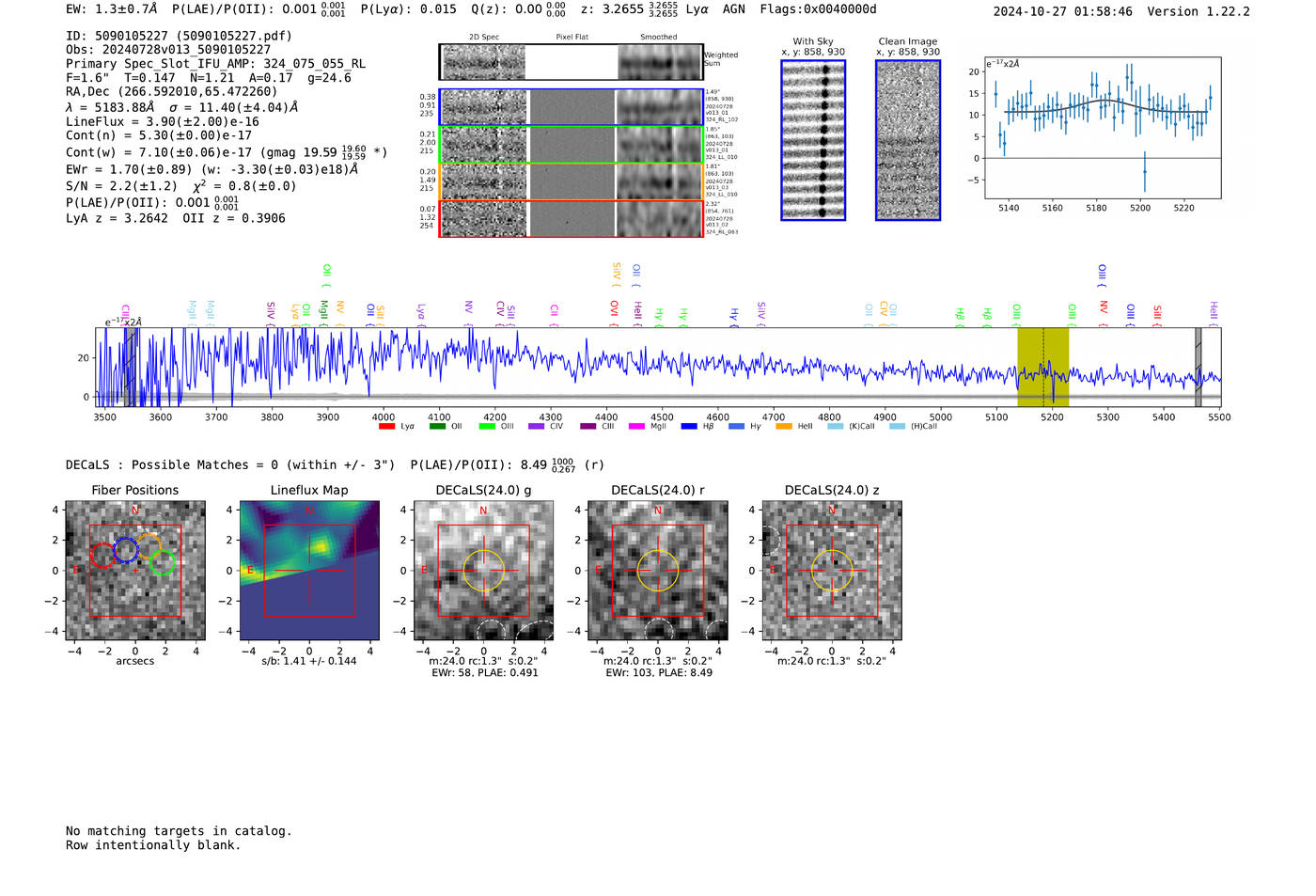Screen dimensions: 1316x896
Task: Click the ID: 5090105227 line
Action: 179,36
